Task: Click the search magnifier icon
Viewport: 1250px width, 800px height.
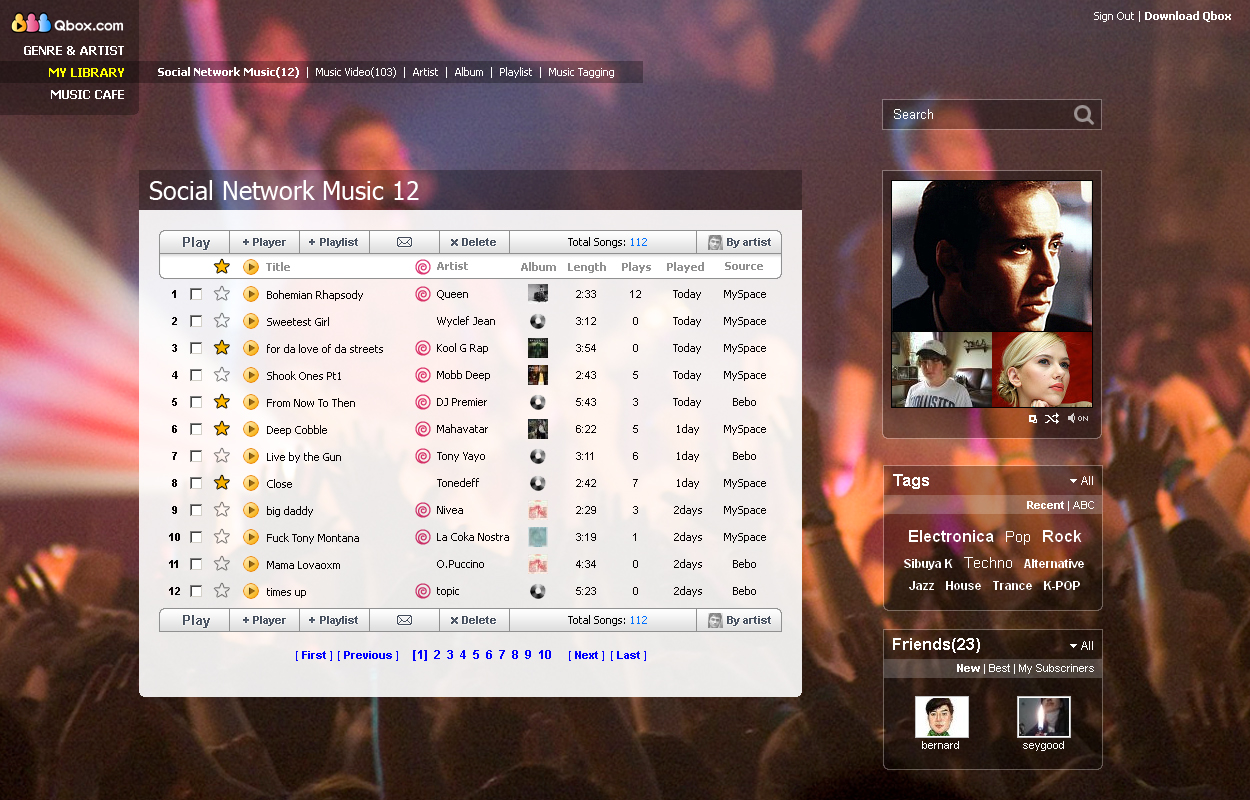Action: click(1083, 115)
